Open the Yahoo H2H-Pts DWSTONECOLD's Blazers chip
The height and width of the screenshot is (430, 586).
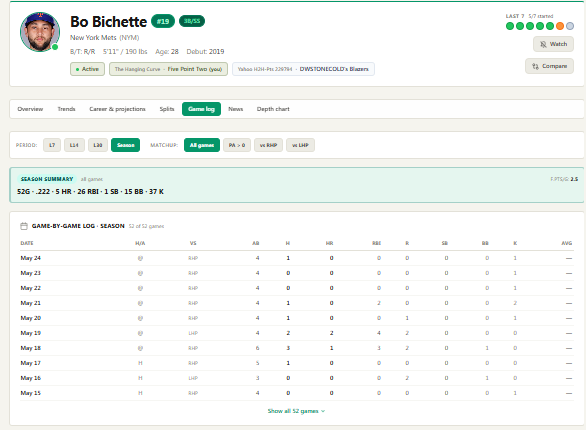(x=303, y=69)
